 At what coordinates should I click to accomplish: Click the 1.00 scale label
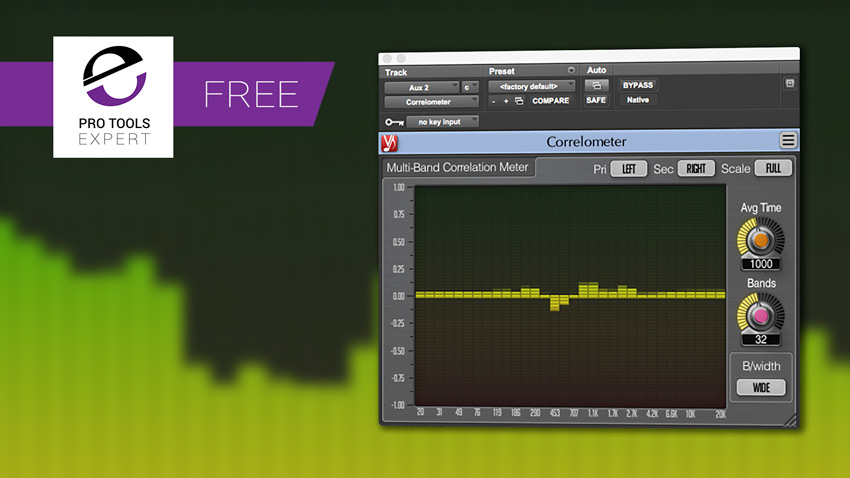398,188
